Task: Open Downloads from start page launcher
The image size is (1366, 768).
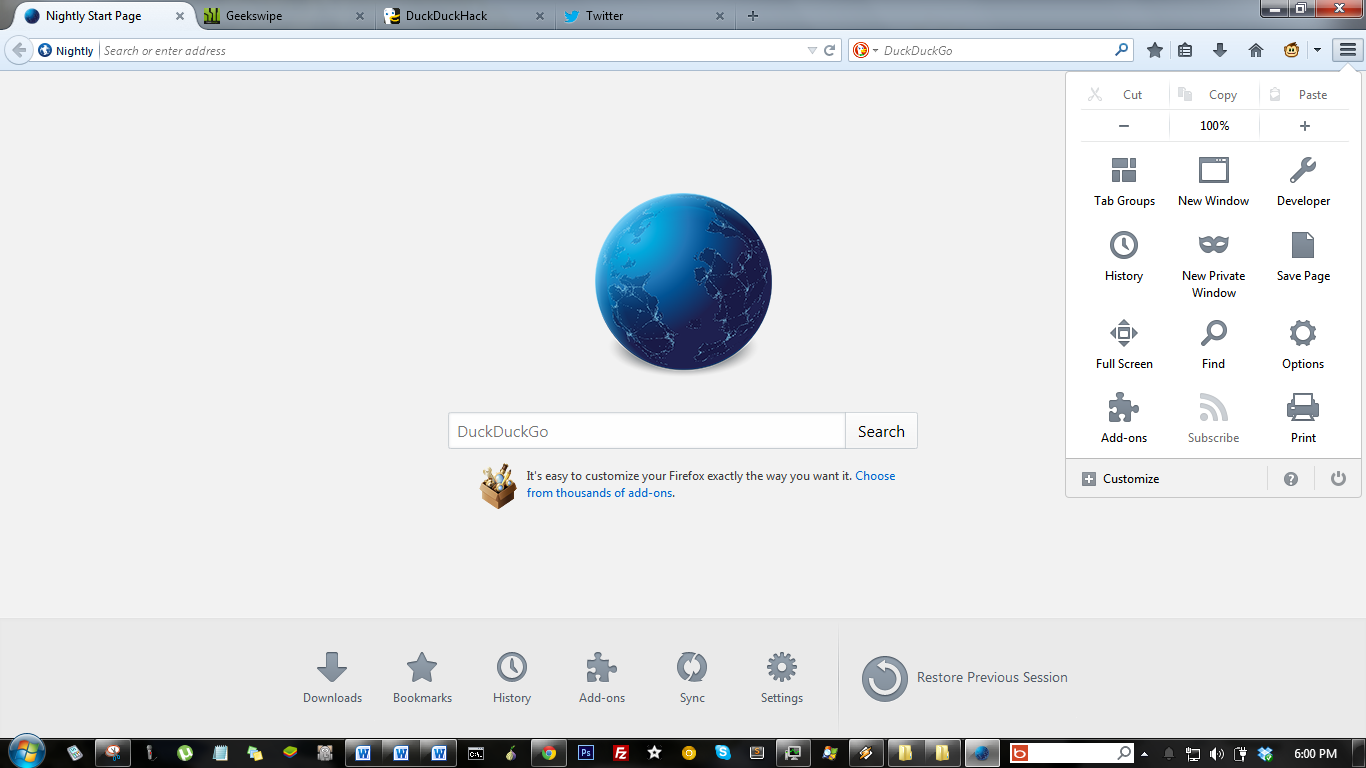Action: [x=332, y=677]
